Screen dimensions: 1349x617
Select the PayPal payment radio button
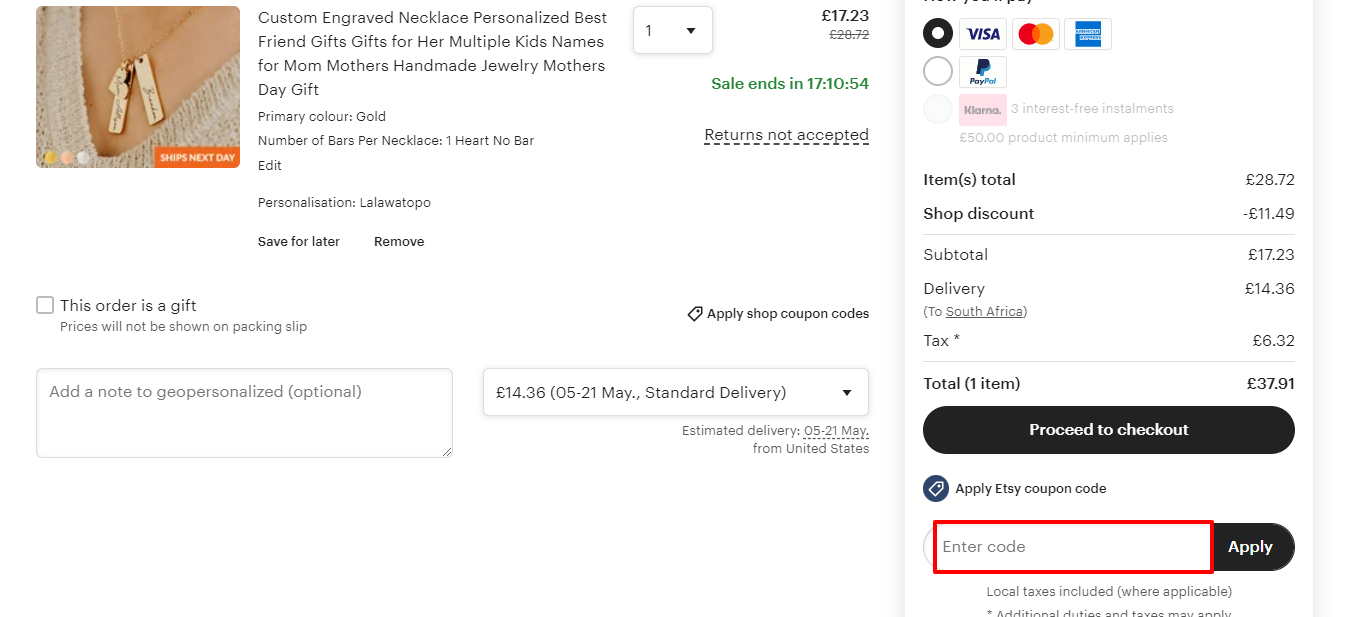938,72
